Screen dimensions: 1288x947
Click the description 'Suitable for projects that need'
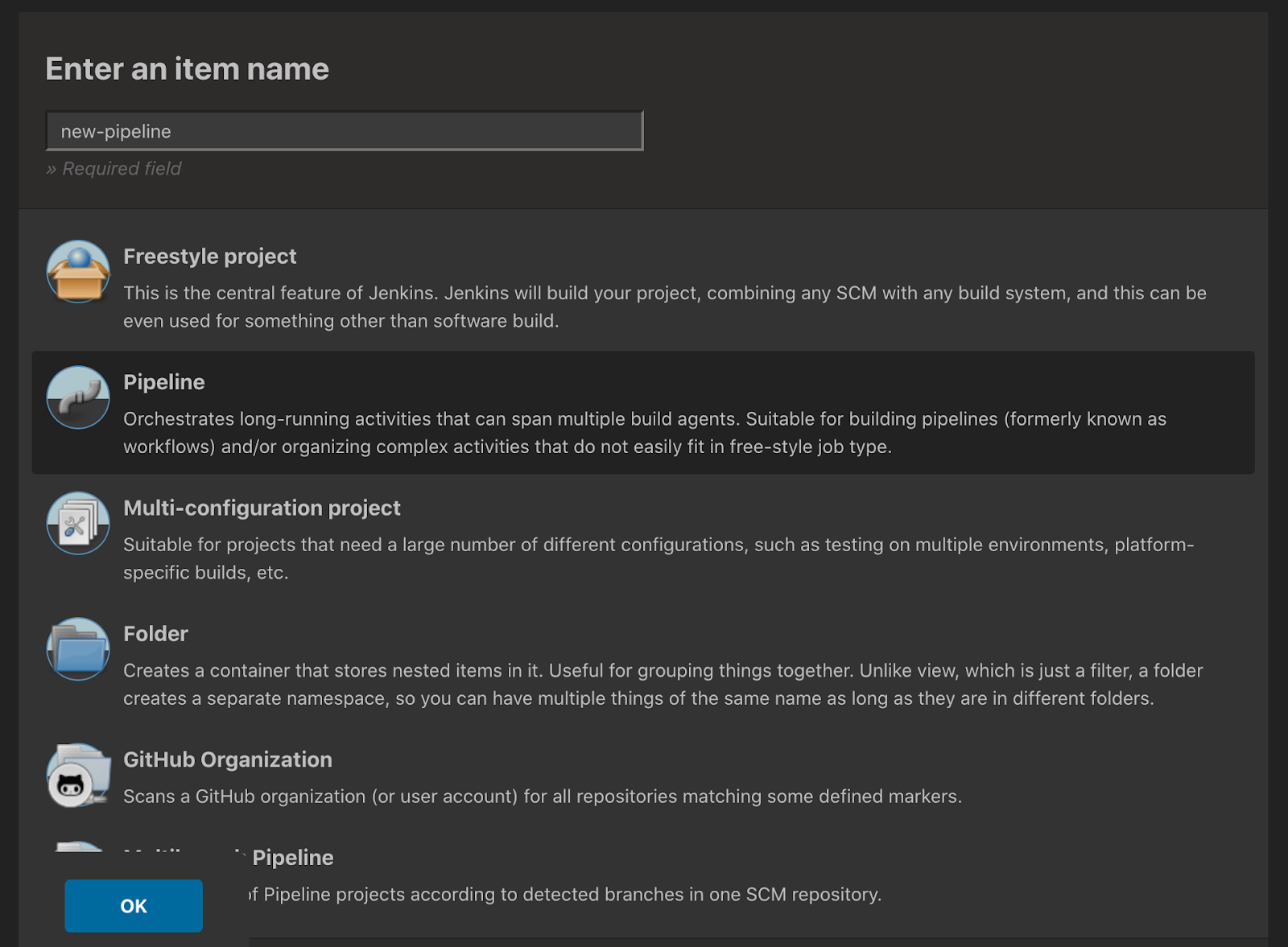[658, 558]
